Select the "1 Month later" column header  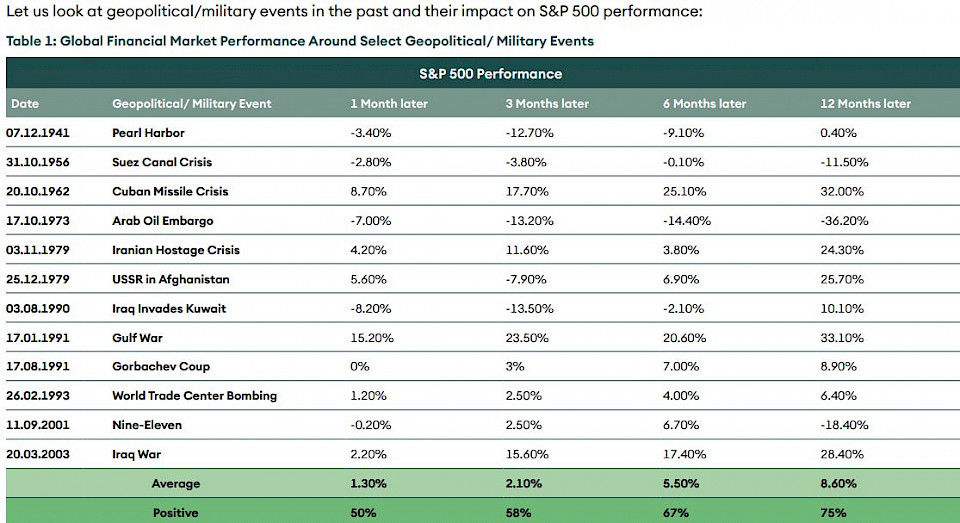389,104
